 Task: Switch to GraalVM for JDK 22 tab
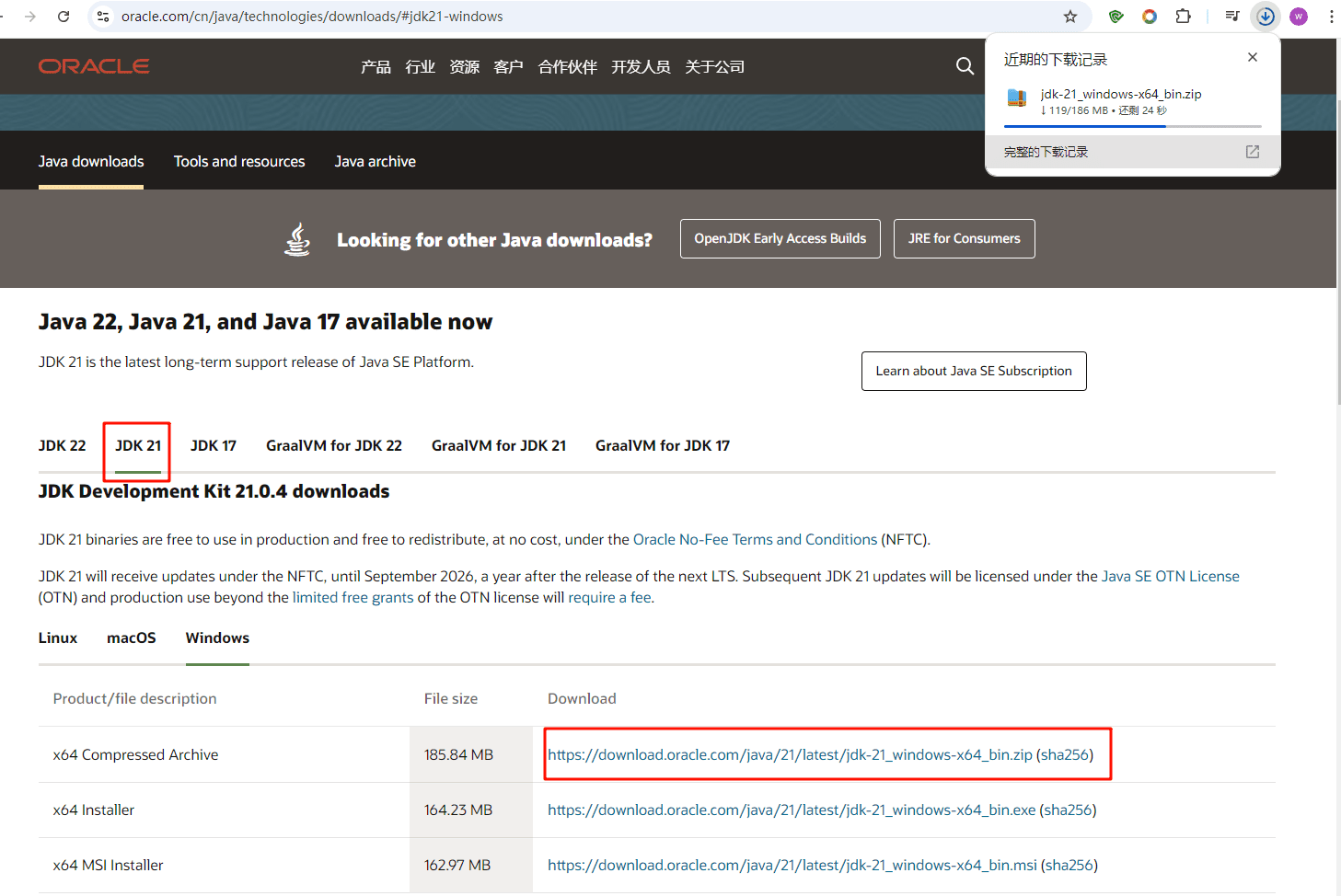(334, 445)
